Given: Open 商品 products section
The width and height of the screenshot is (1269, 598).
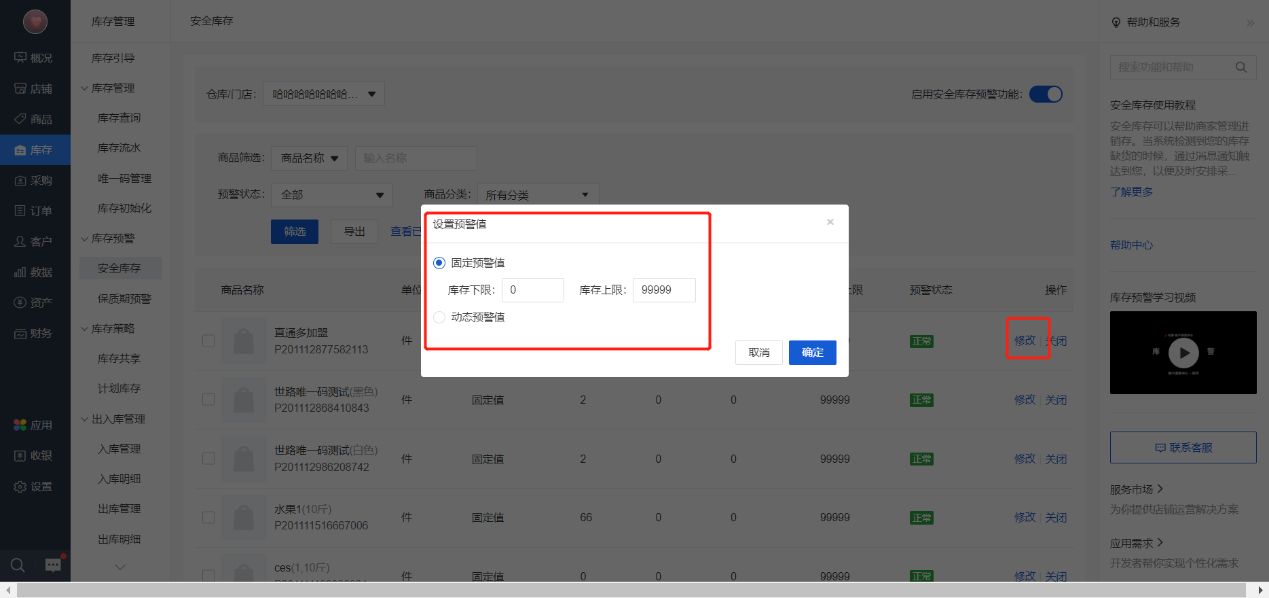Looking at the screenshot, I should point(34,119).
